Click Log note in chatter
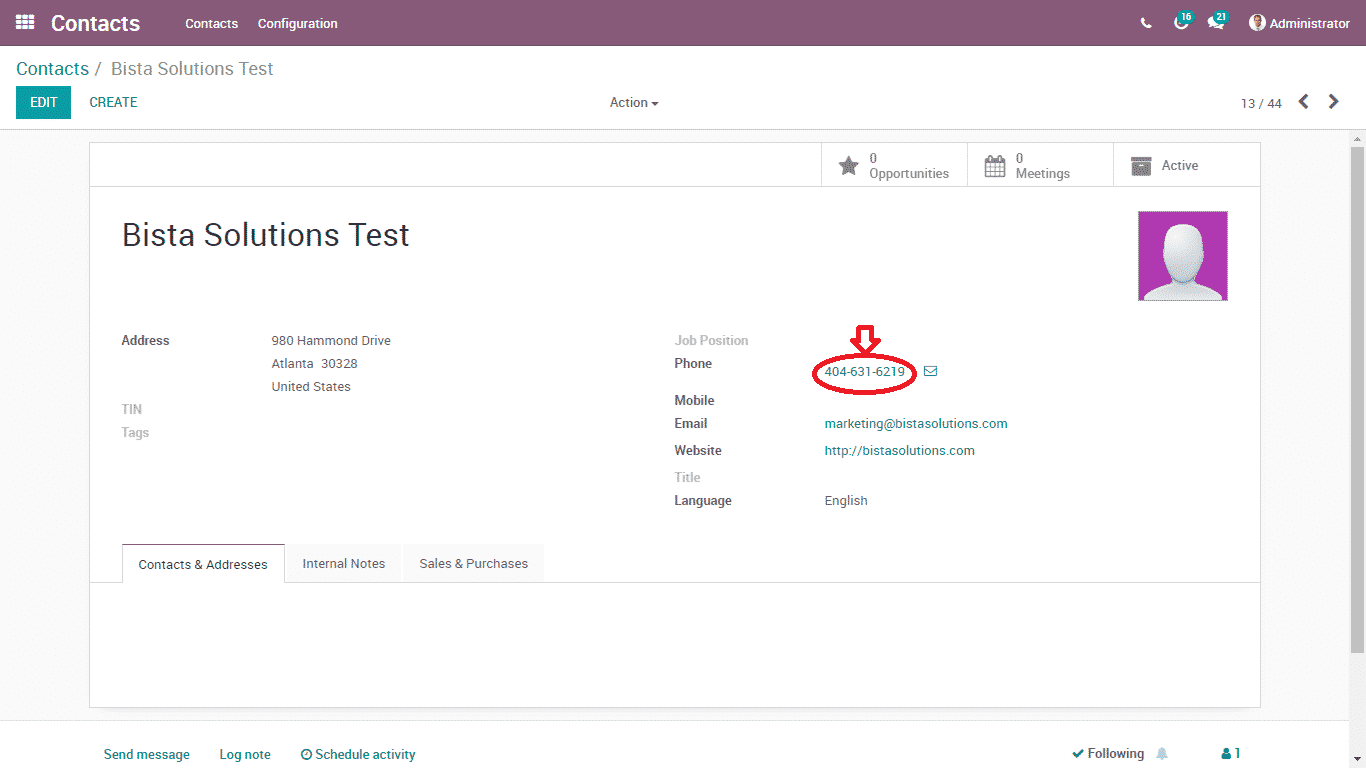This screenshot has width=1366, height=768. tap(245, 754)
